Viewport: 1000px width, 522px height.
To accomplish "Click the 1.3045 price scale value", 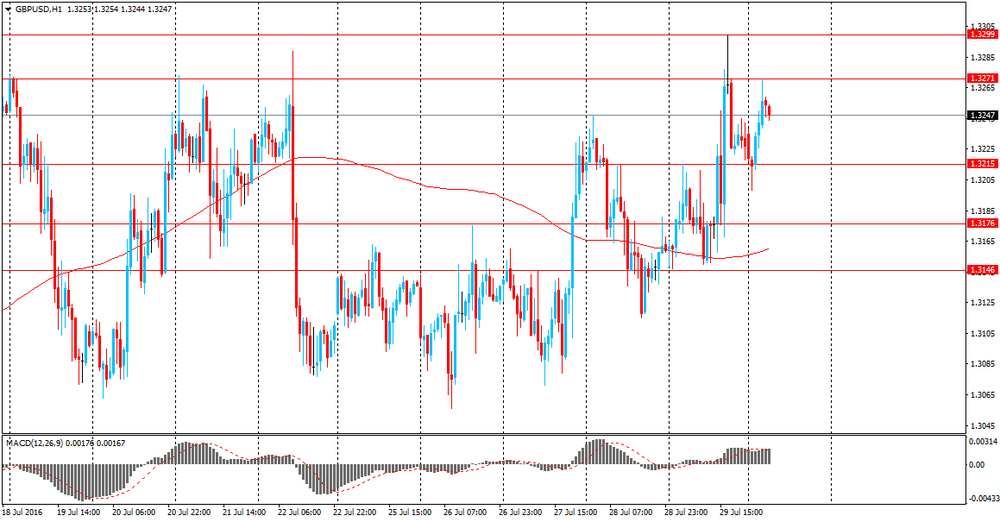I will click(982, 426).
